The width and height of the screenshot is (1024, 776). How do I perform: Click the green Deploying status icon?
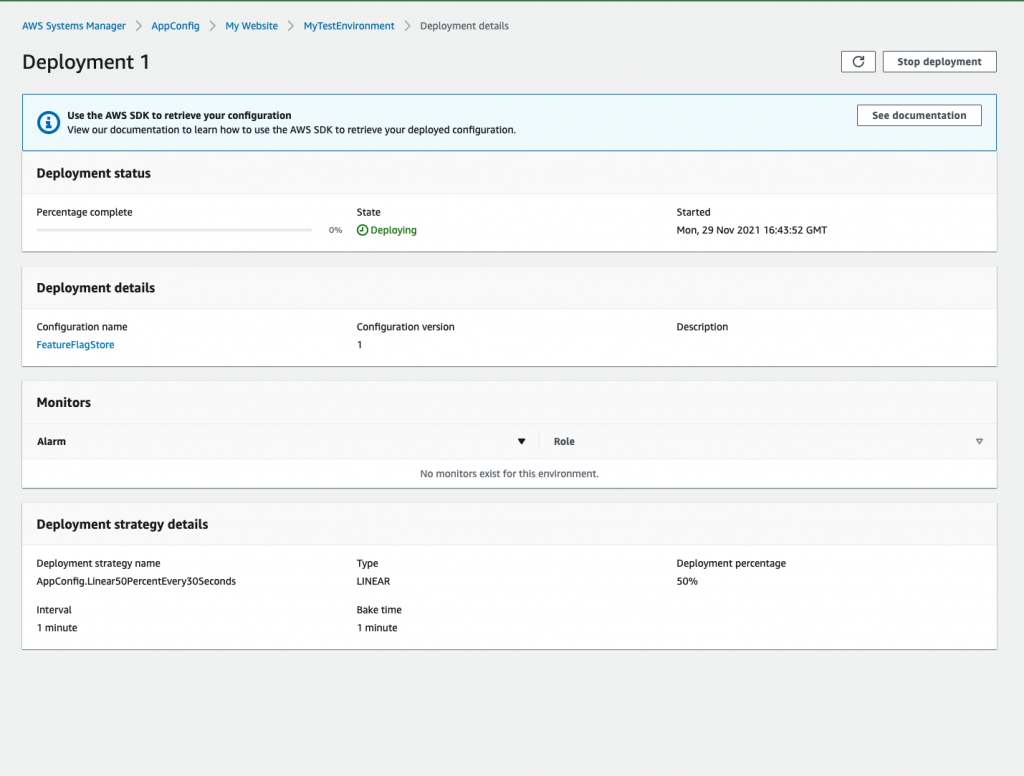364,230
